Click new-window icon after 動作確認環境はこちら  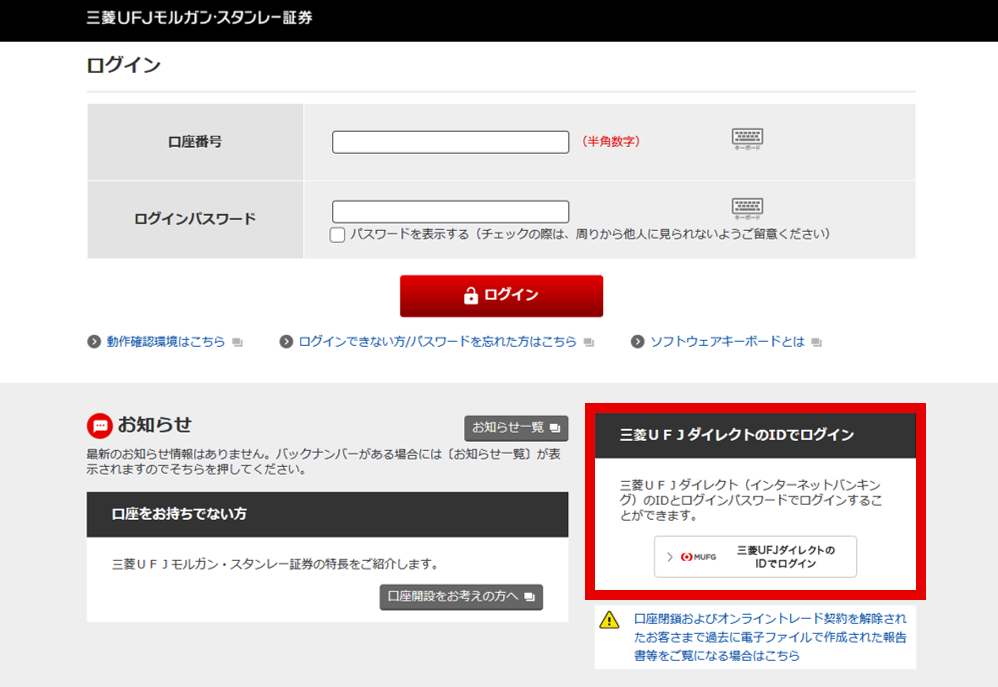coord(237,343)
